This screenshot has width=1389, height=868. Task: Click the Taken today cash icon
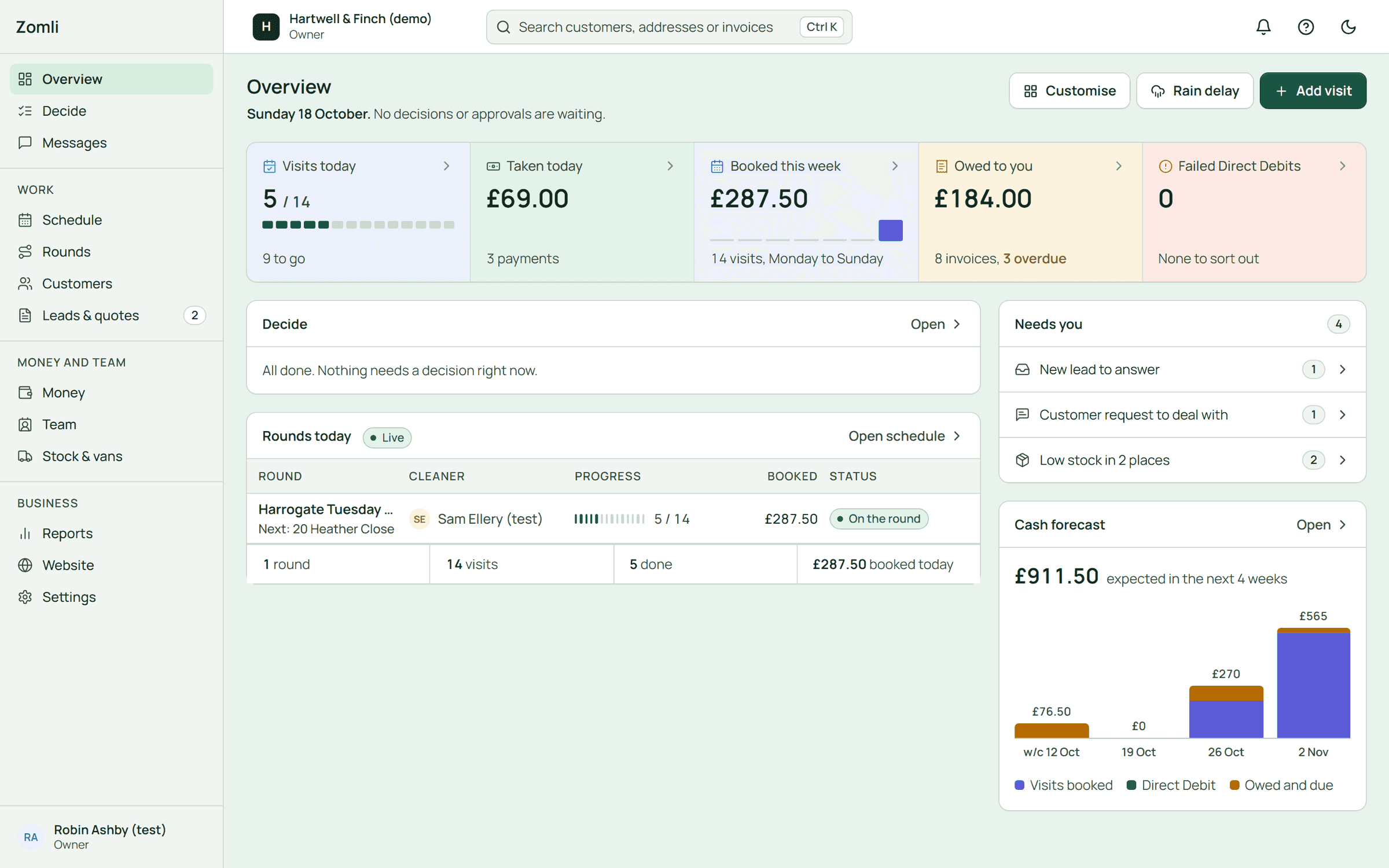493,166
